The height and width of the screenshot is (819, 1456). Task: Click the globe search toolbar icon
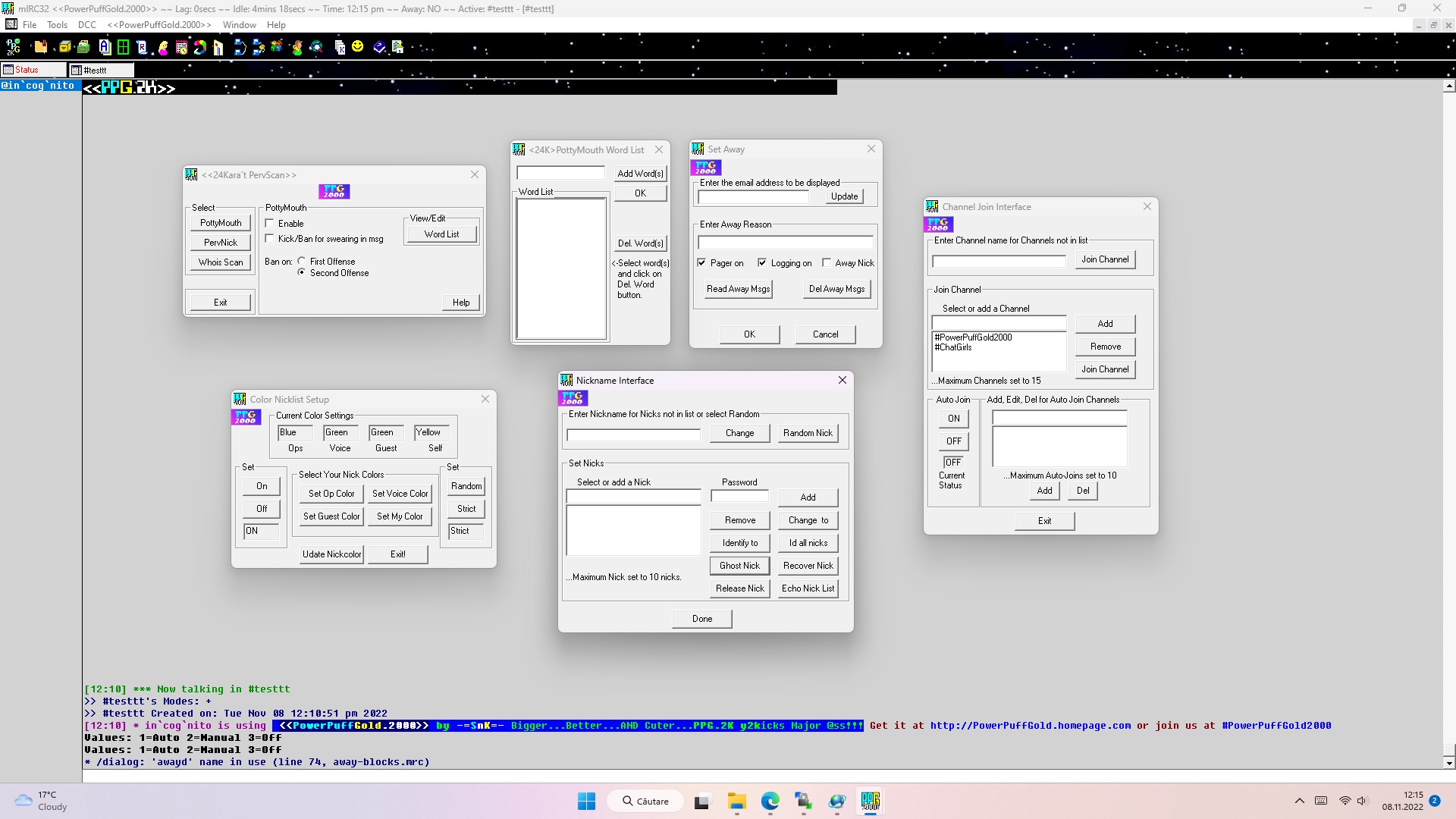click(316, 47)
